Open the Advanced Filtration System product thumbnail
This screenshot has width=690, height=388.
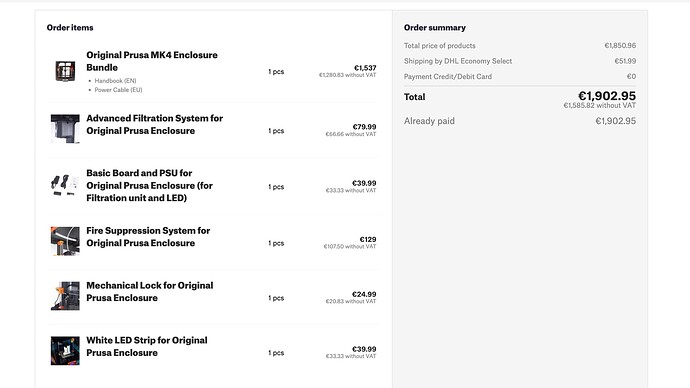coord(65,128)
